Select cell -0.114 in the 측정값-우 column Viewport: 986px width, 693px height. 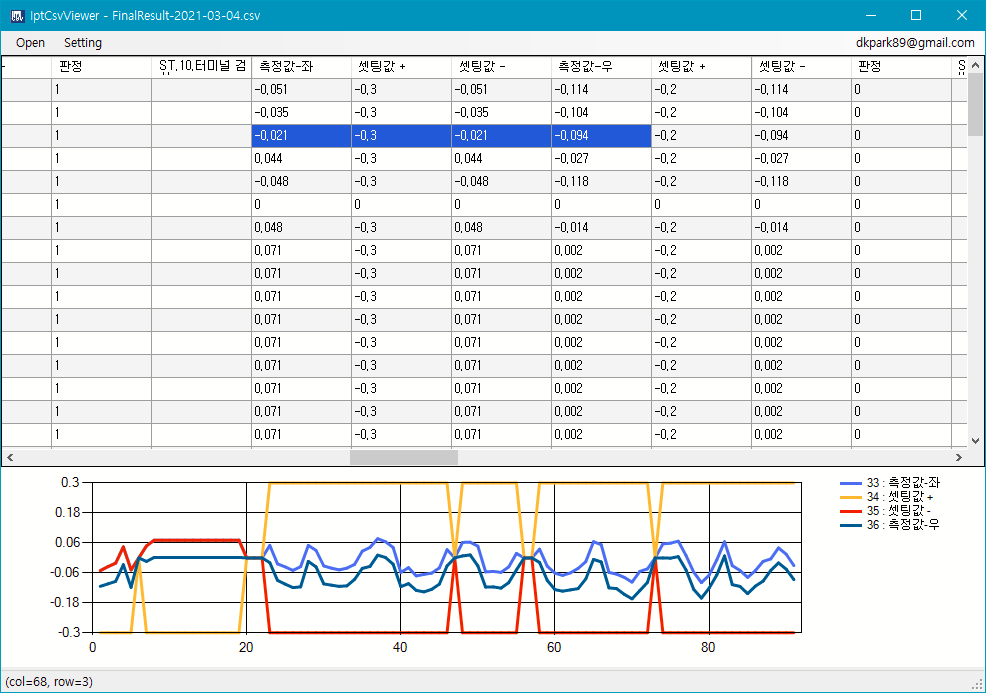[x=601, y=90]
